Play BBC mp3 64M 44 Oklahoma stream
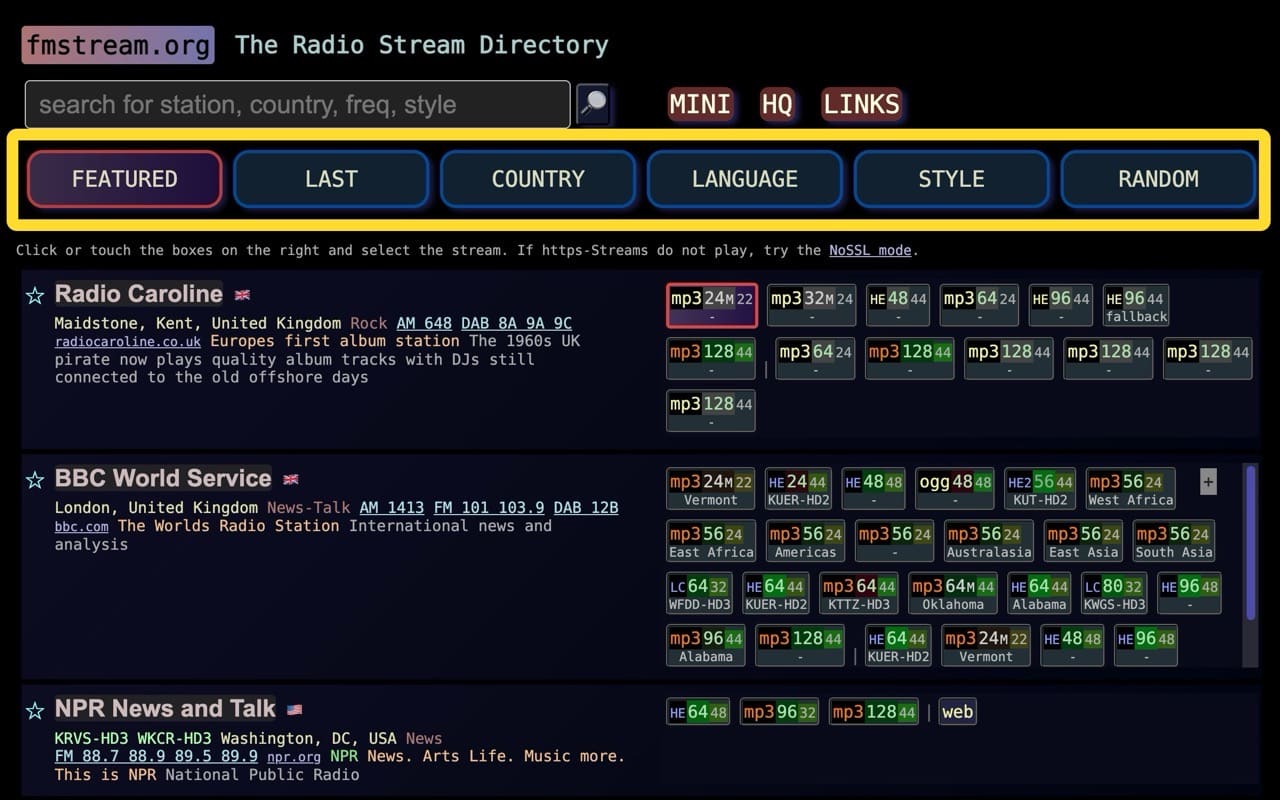1280x800 pixels. (x=952, y=593)
